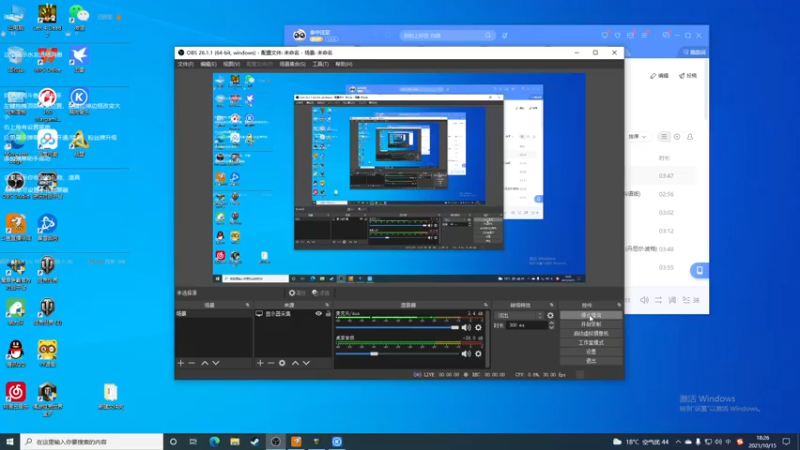This screenshot has width=800, height=450.
Task: Decrease transition duration with the down arrow
Action: [x=552, y=327]
